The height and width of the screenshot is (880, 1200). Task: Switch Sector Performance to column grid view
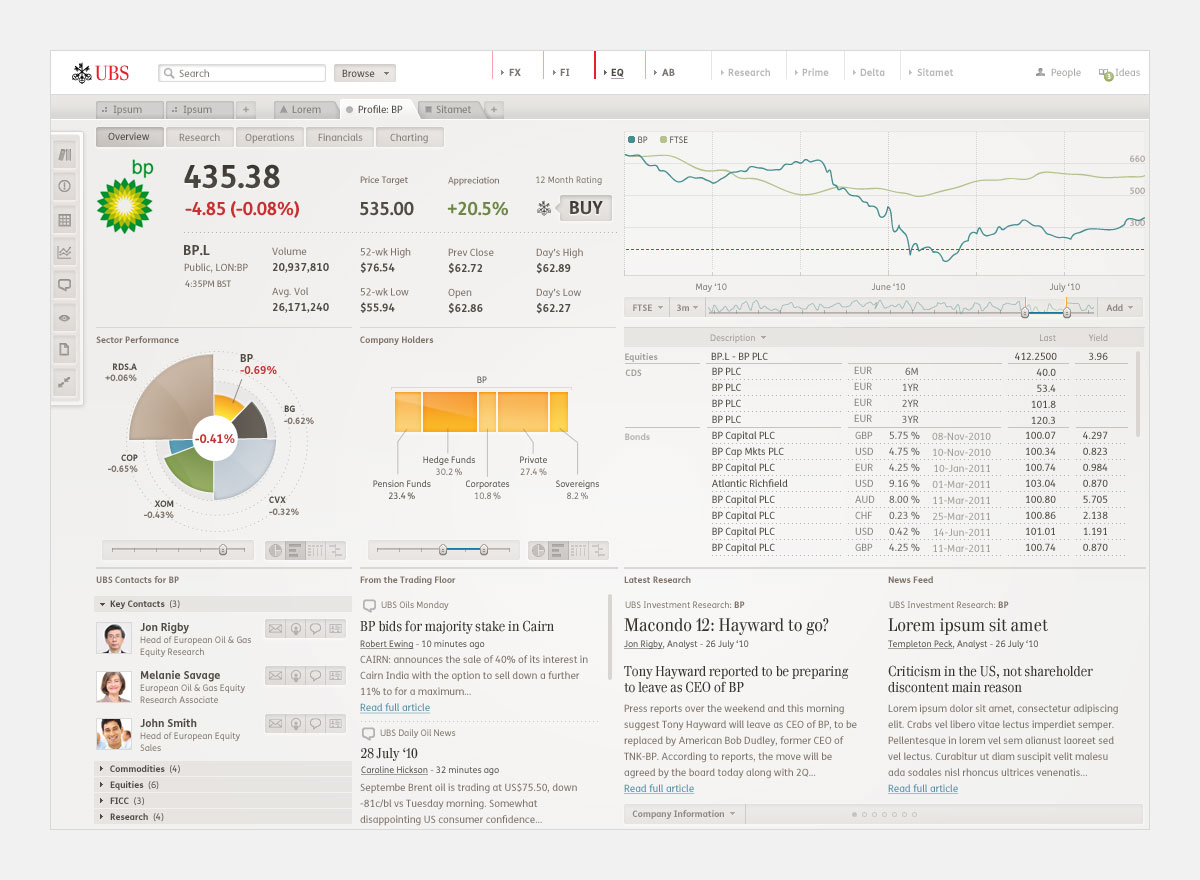[314, 550]
